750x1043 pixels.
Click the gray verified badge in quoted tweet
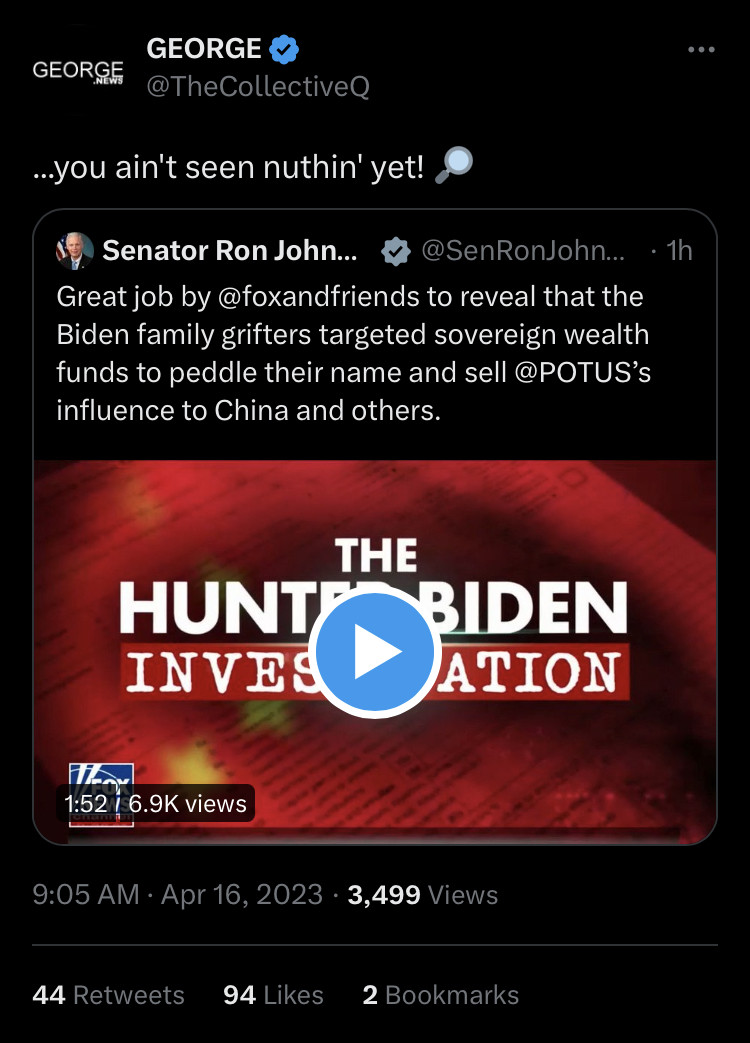point(396,252)
